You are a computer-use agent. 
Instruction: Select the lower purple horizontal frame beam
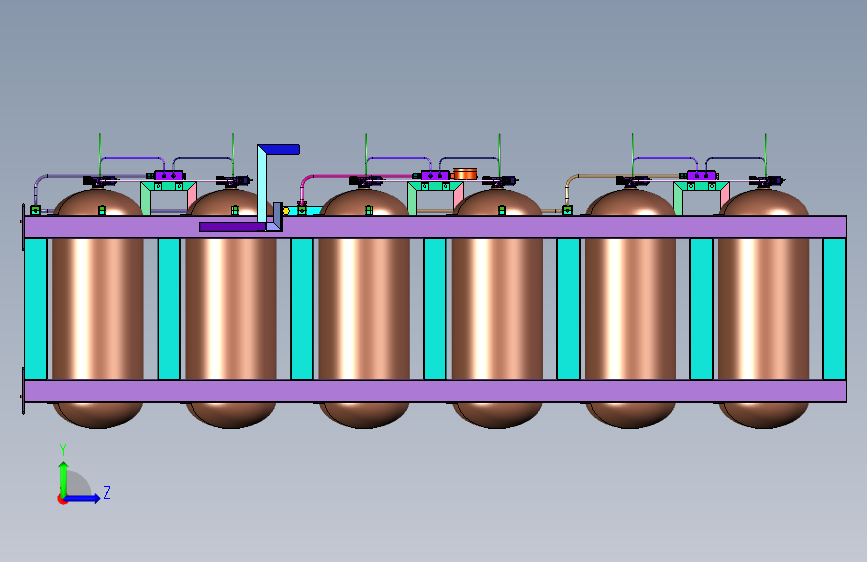pos(435,391)
